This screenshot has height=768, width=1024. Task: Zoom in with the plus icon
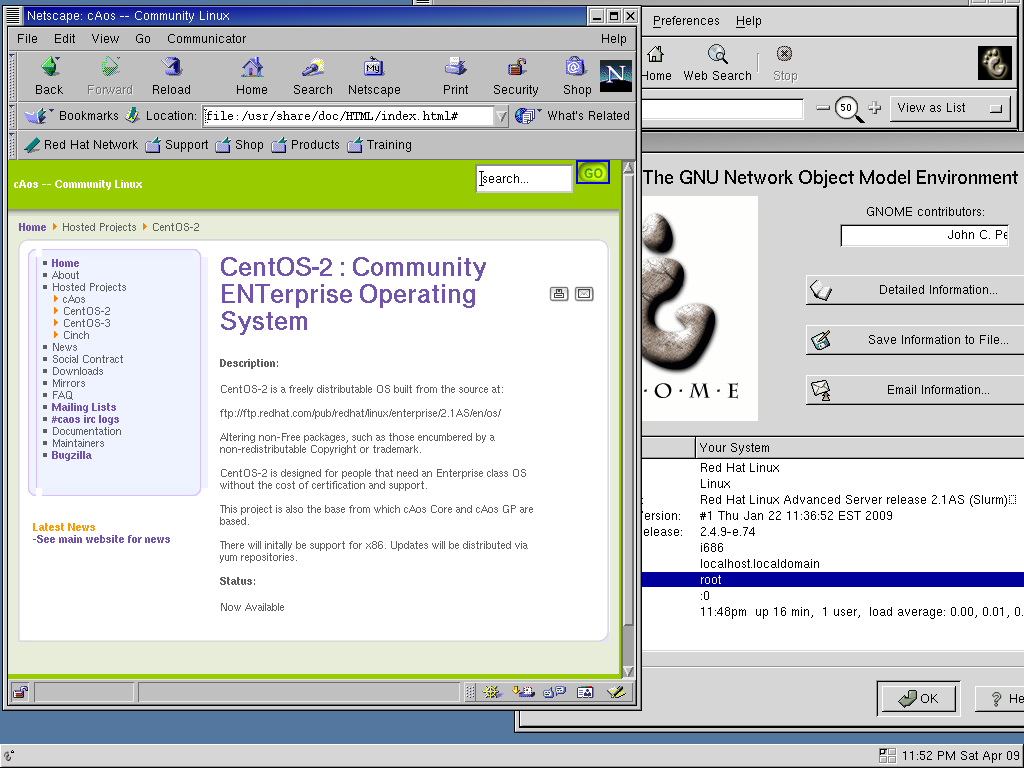874,108
